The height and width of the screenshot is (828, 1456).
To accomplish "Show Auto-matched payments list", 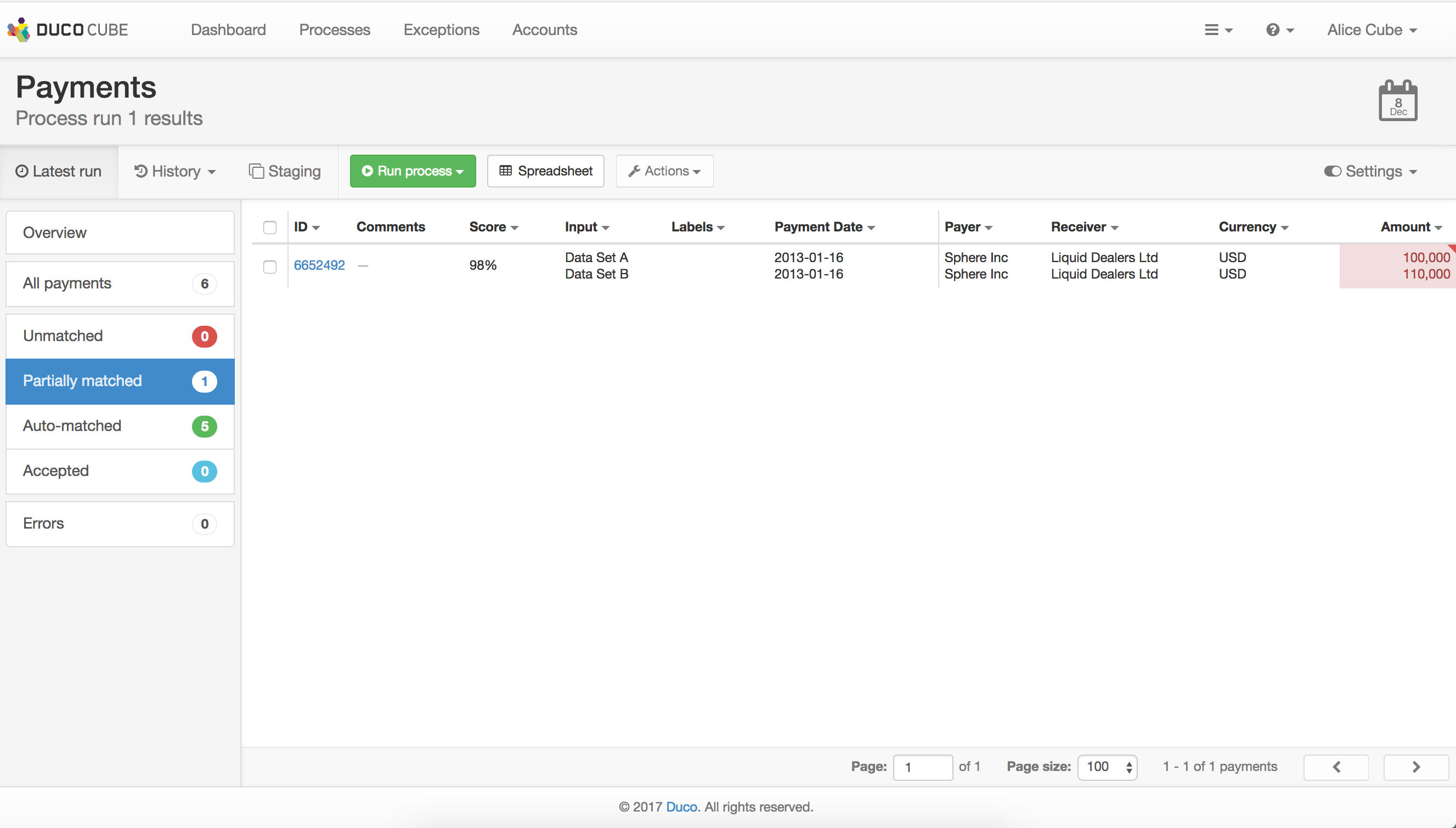I will (120, 426).
